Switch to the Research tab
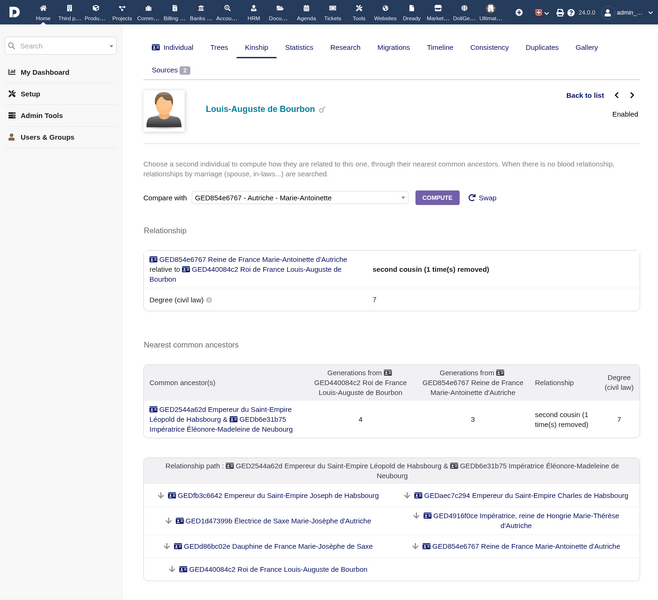 click(x=345, y=47)
